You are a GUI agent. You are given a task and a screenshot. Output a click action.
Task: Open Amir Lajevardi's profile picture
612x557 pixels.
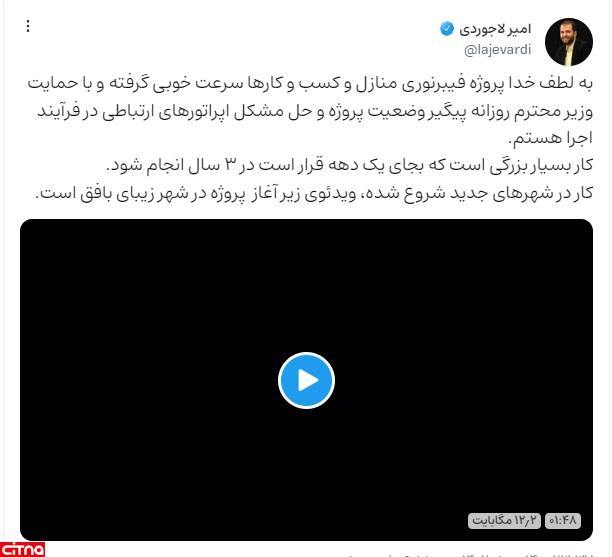(569, 42)
